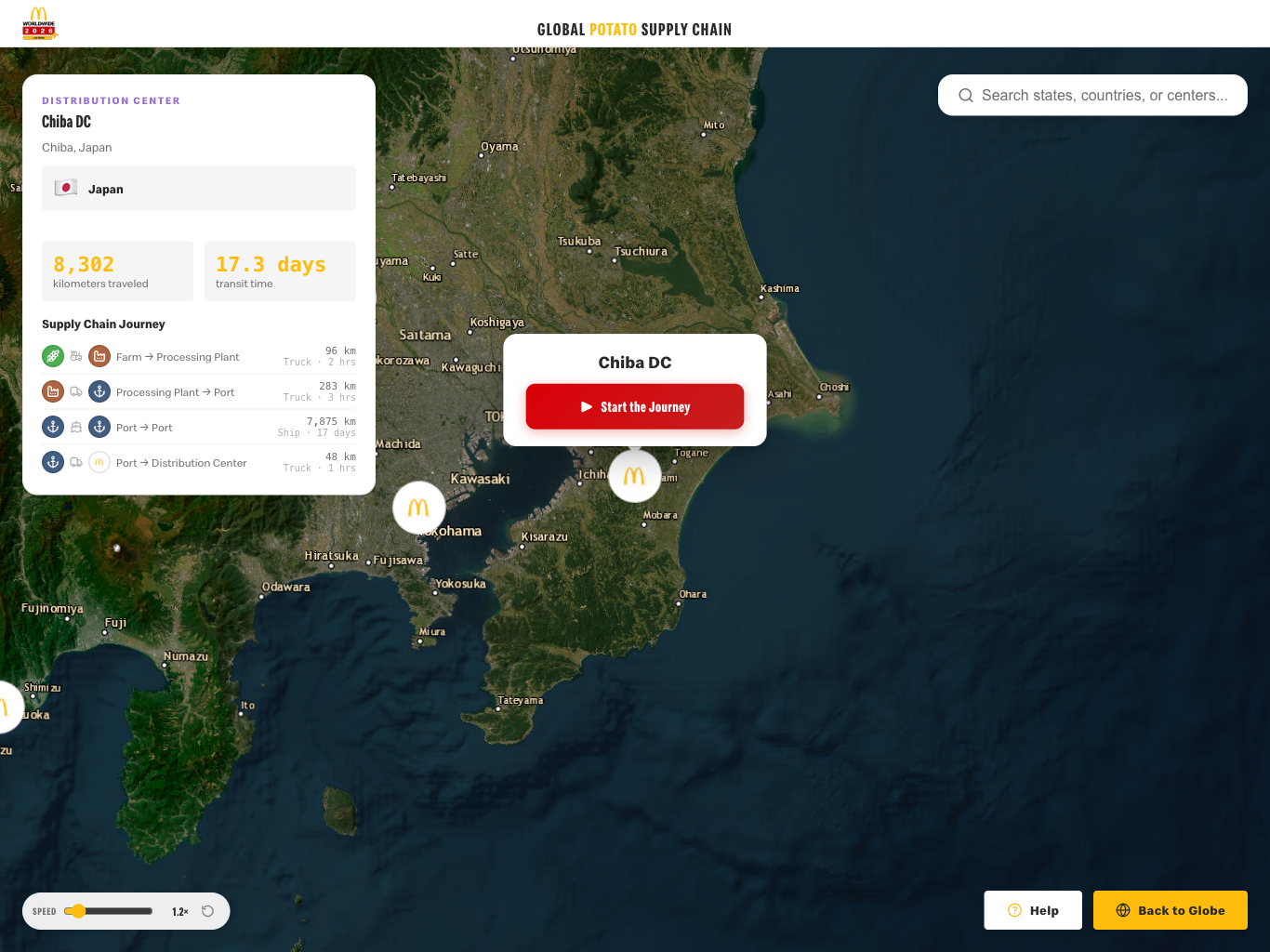The width and height of the screenshot is (1270, 952).
Task: Click the Fujinomiya city label on the map
Action: point(52,608)
